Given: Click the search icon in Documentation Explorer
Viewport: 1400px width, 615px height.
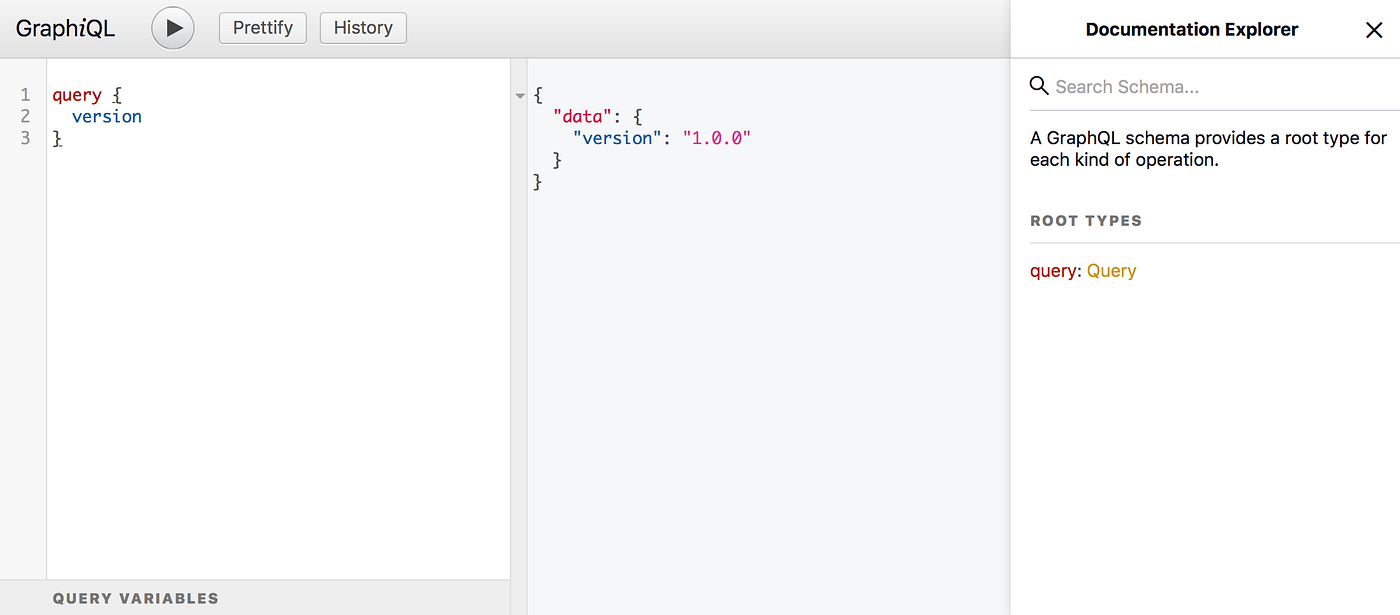Looking at the screenshot, I should (x=1039, y=86).
